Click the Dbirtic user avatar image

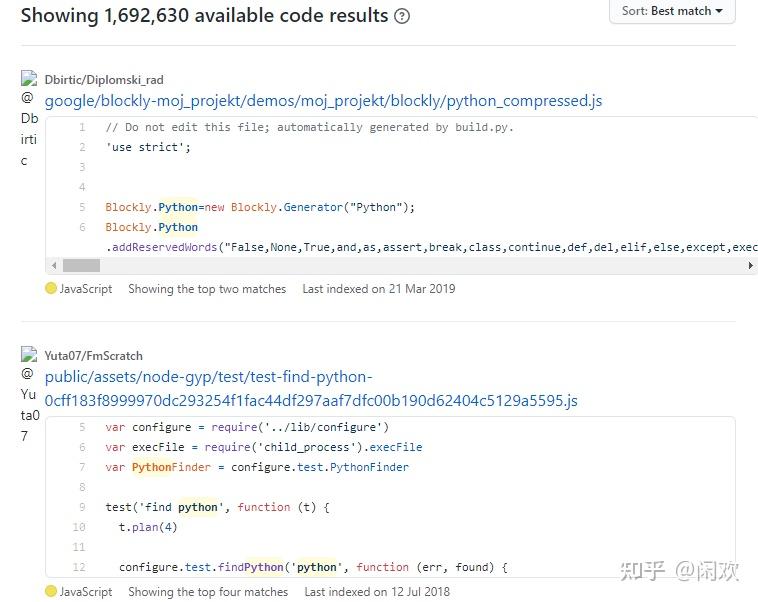[29, 79]
